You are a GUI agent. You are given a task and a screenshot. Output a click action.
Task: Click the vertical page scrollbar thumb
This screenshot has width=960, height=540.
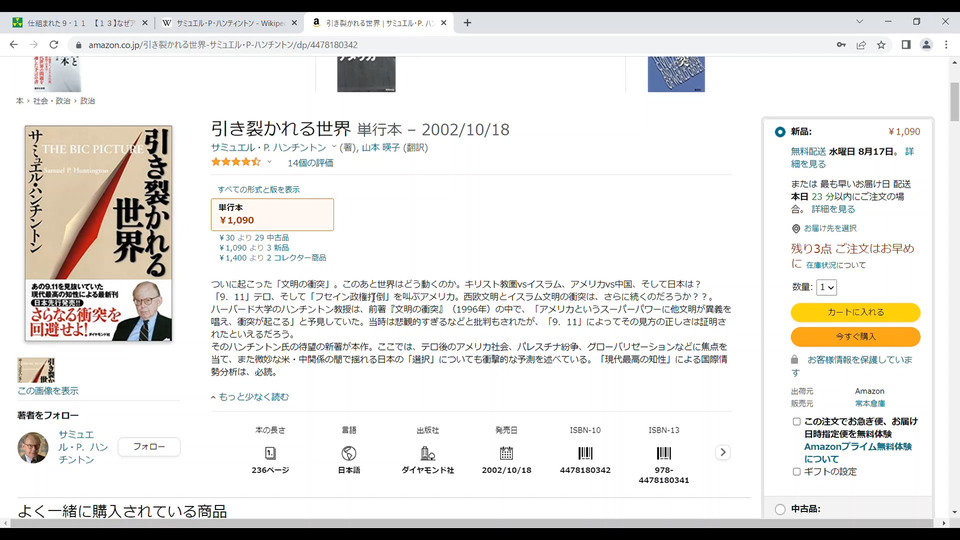tap(954, 102)
